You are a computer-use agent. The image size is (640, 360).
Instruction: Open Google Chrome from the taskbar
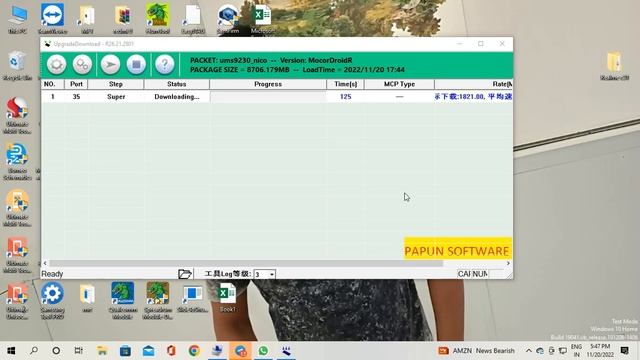pos(194,351)
